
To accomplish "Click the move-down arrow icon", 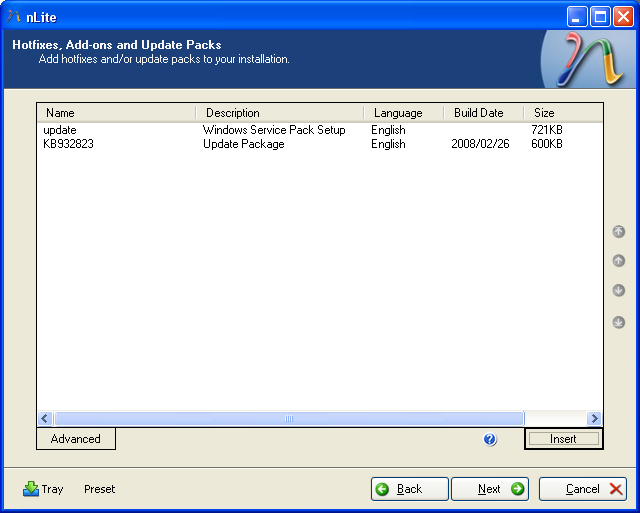I will (619, 290).
